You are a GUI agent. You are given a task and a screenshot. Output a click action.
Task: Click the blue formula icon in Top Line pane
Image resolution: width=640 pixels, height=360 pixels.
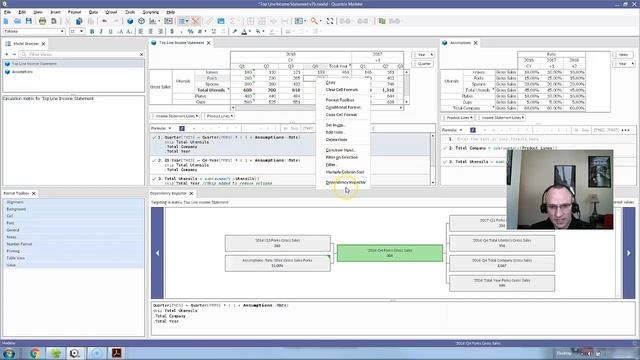click(x=182, y=128)
